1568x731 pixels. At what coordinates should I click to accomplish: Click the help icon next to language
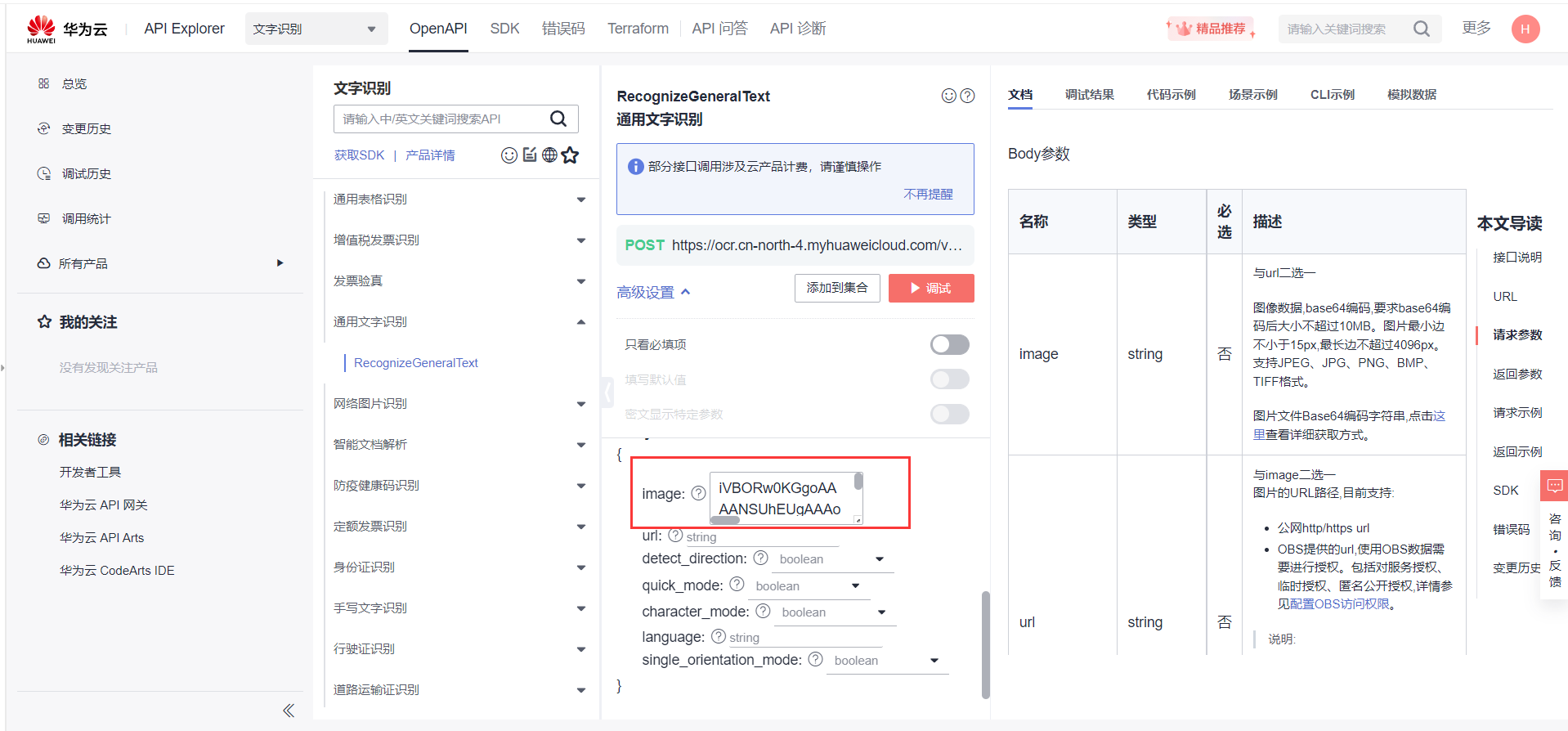(719, 636)
